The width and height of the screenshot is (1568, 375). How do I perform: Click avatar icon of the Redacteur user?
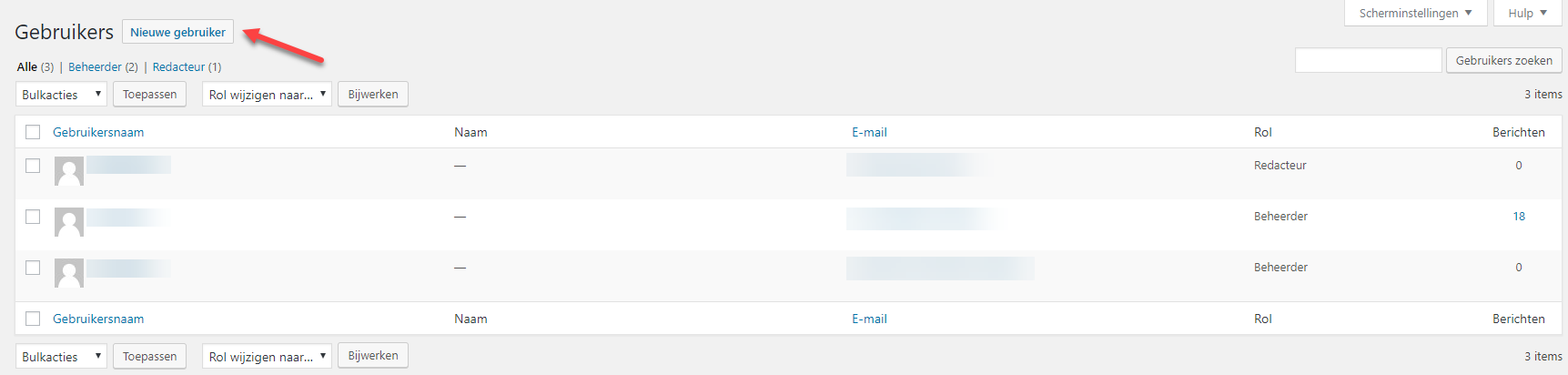coord(69,171)
